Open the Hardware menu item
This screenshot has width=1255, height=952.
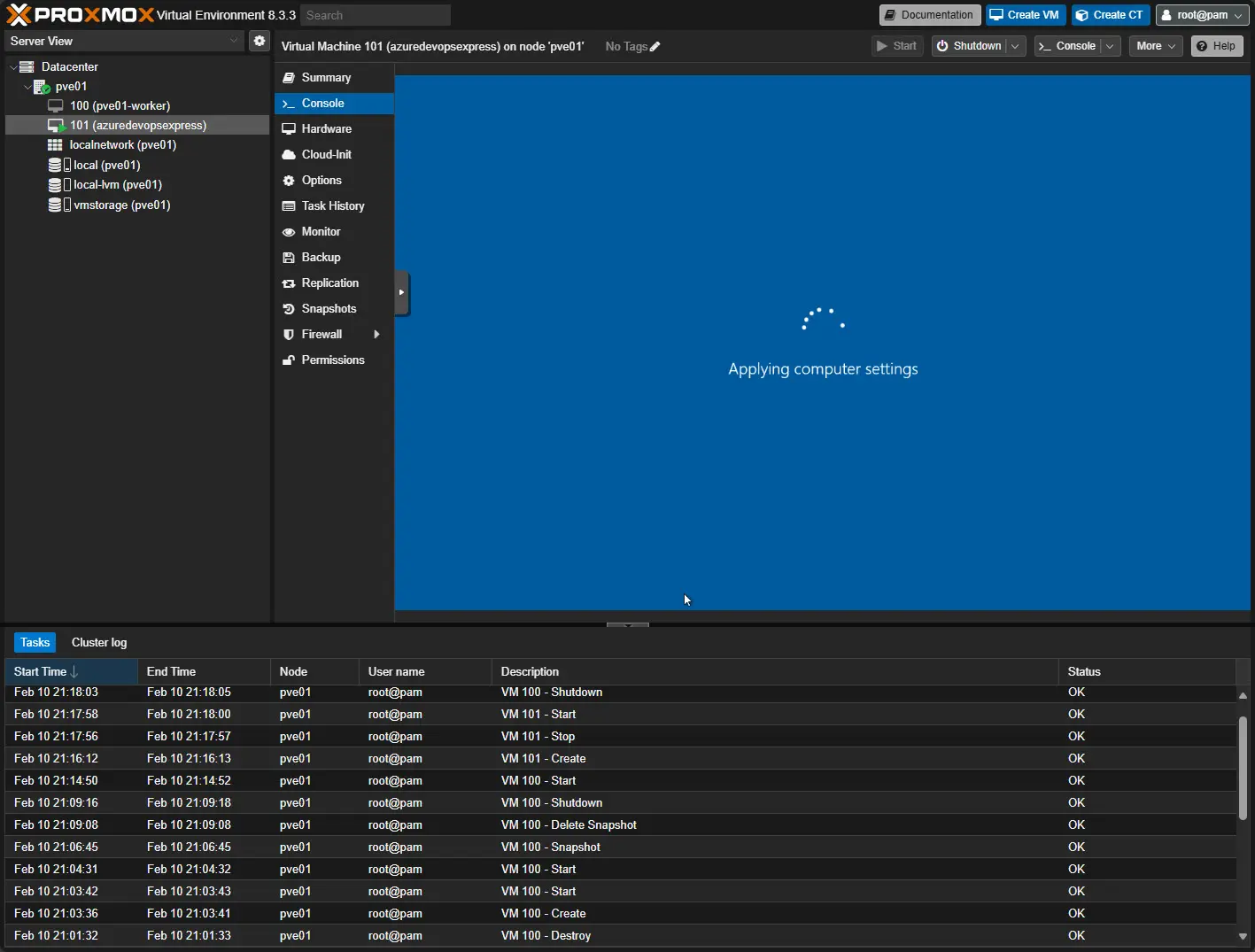tap(326, 128)
